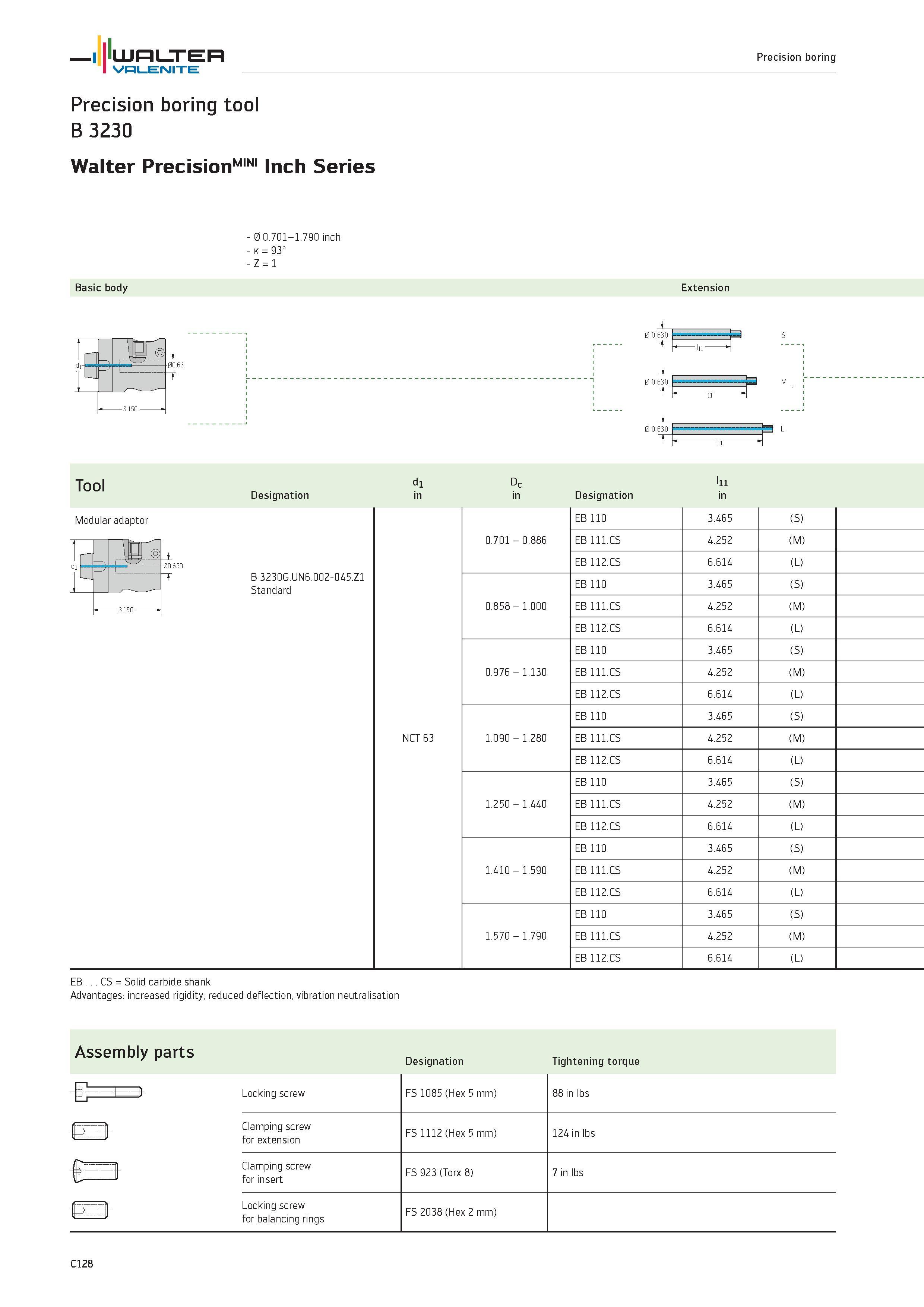
Task: Click the locking screw FS 1085 illustration
Action: pos(108,1092)
